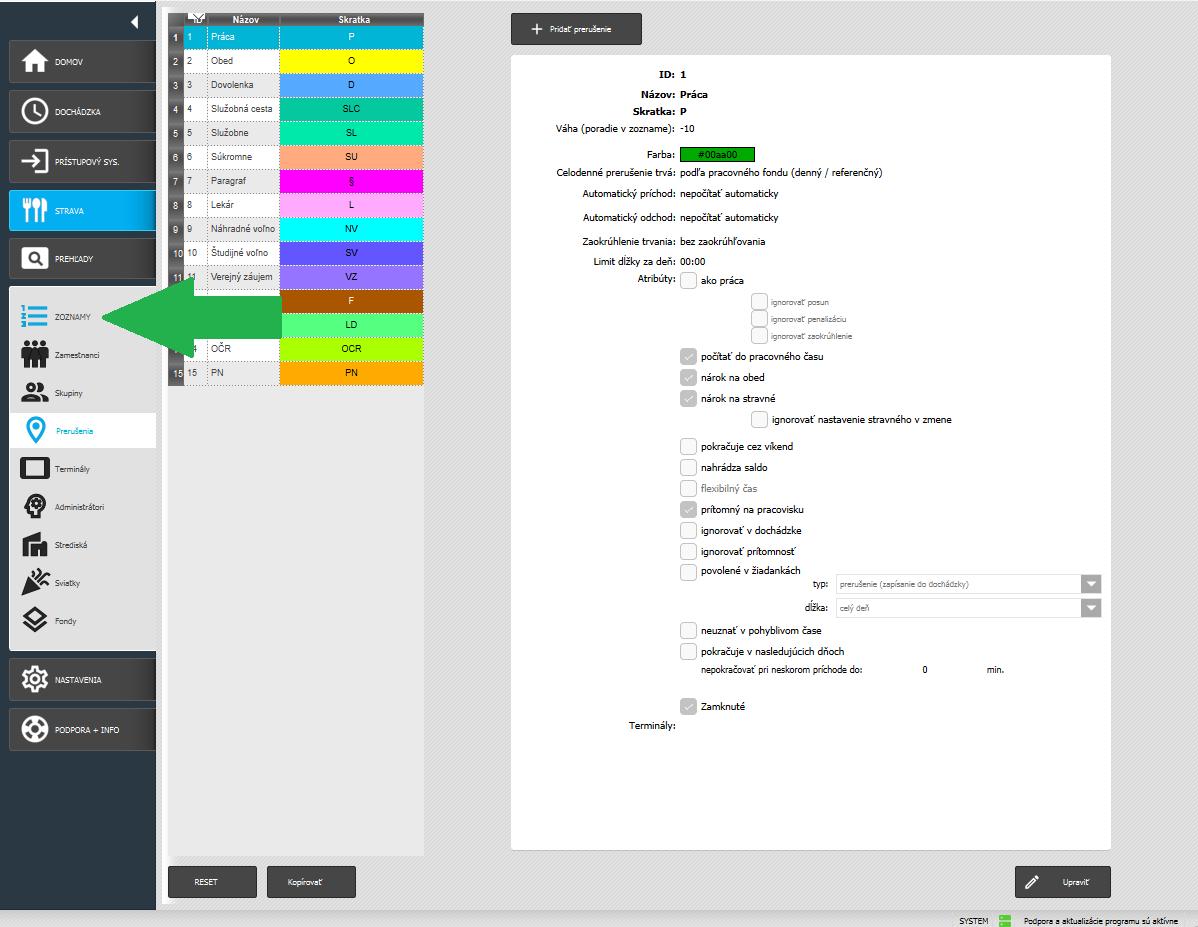Click the Zamestnanci people icon
The image size is (1198, 927).
click(x=35, y=355)
